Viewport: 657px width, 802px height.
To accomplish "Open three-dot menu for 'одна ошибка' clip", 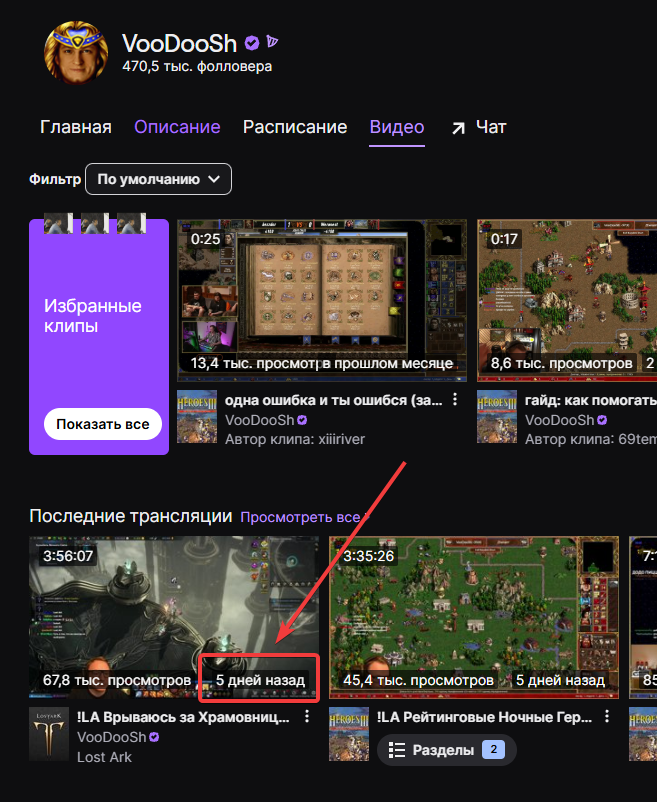I will point(455,399).
